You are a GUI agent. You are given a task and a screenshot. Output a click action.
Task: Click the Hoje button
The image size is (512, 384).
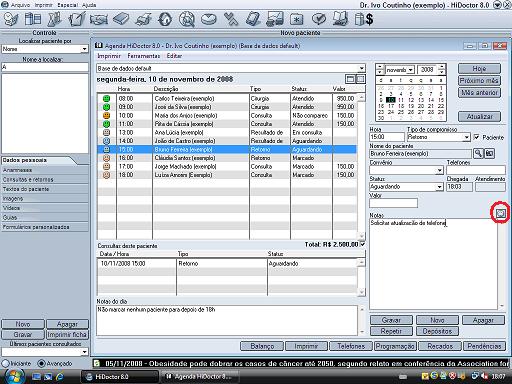[479, 69]
